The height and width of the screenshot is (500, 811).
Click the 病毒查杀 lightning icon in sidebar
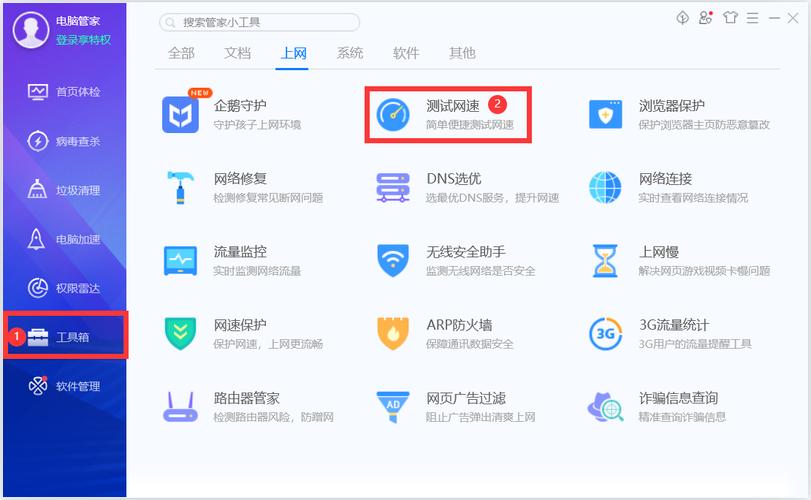(38, 141)
